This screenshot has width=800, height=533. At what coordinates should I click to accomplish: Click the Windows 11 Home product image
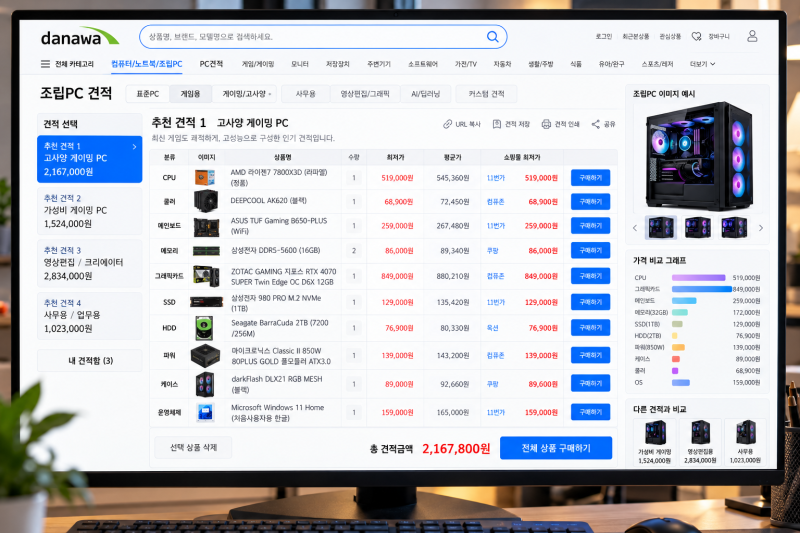(x=205, y=412)
